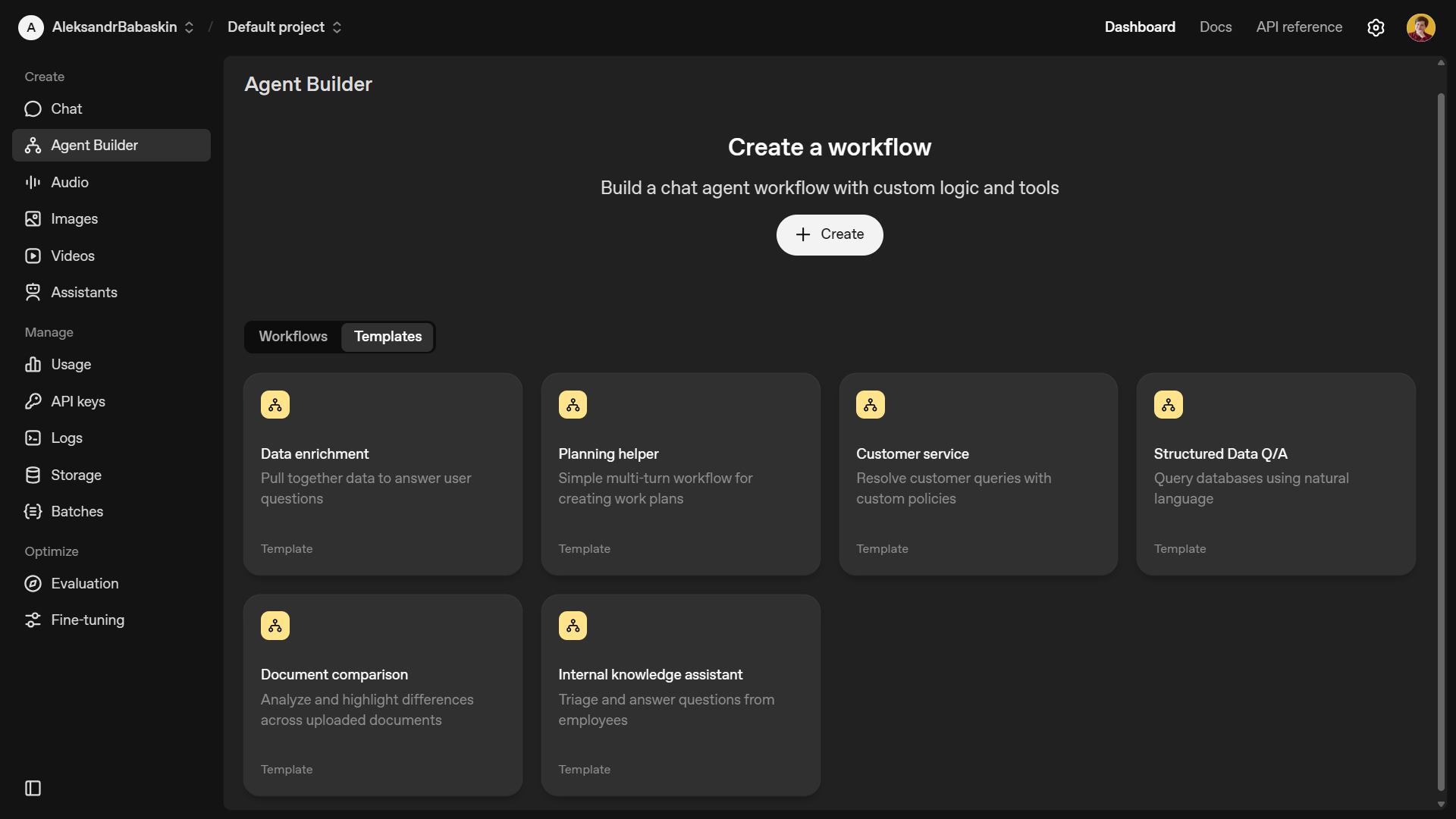Open API keys page
The width and height of the screenshot is (1456, 819).
[77, 402]
